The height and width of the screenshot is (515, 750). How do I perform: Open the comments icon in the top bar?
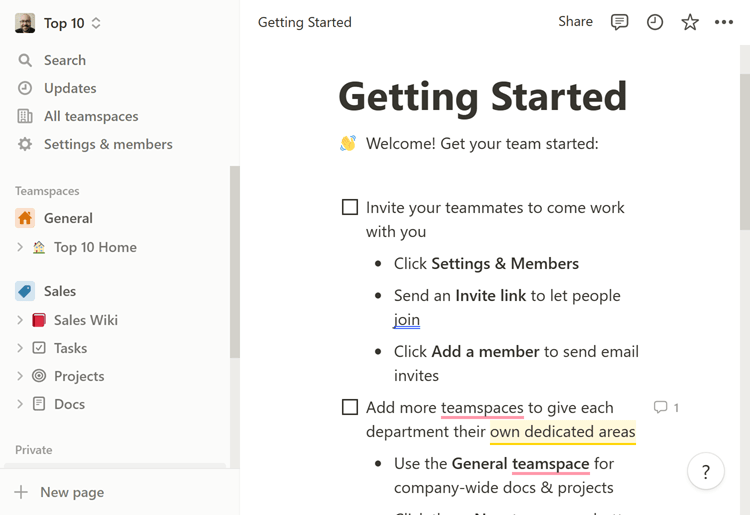[619, 22]
